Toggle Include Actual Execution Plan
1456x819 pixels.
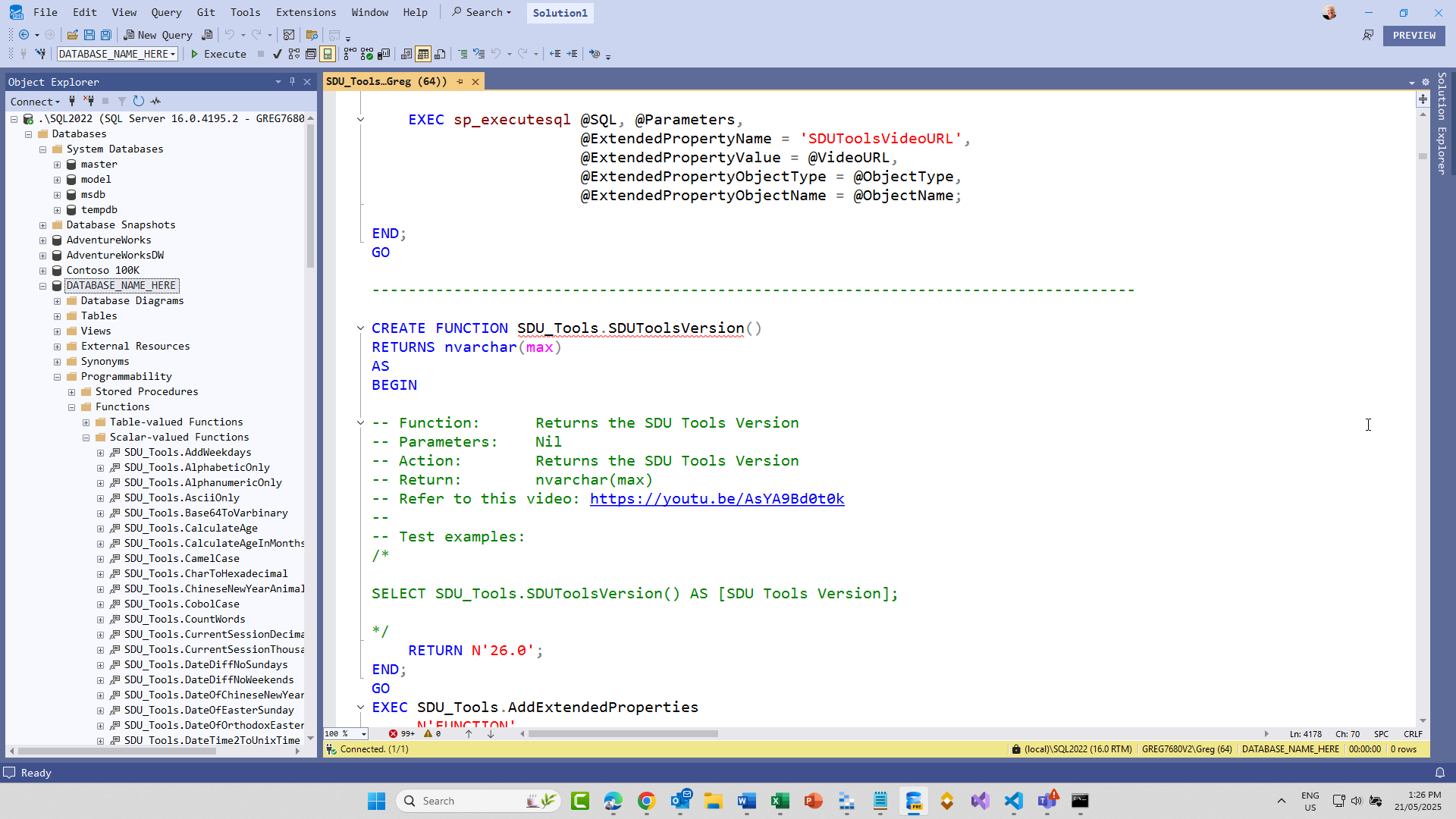350,54
